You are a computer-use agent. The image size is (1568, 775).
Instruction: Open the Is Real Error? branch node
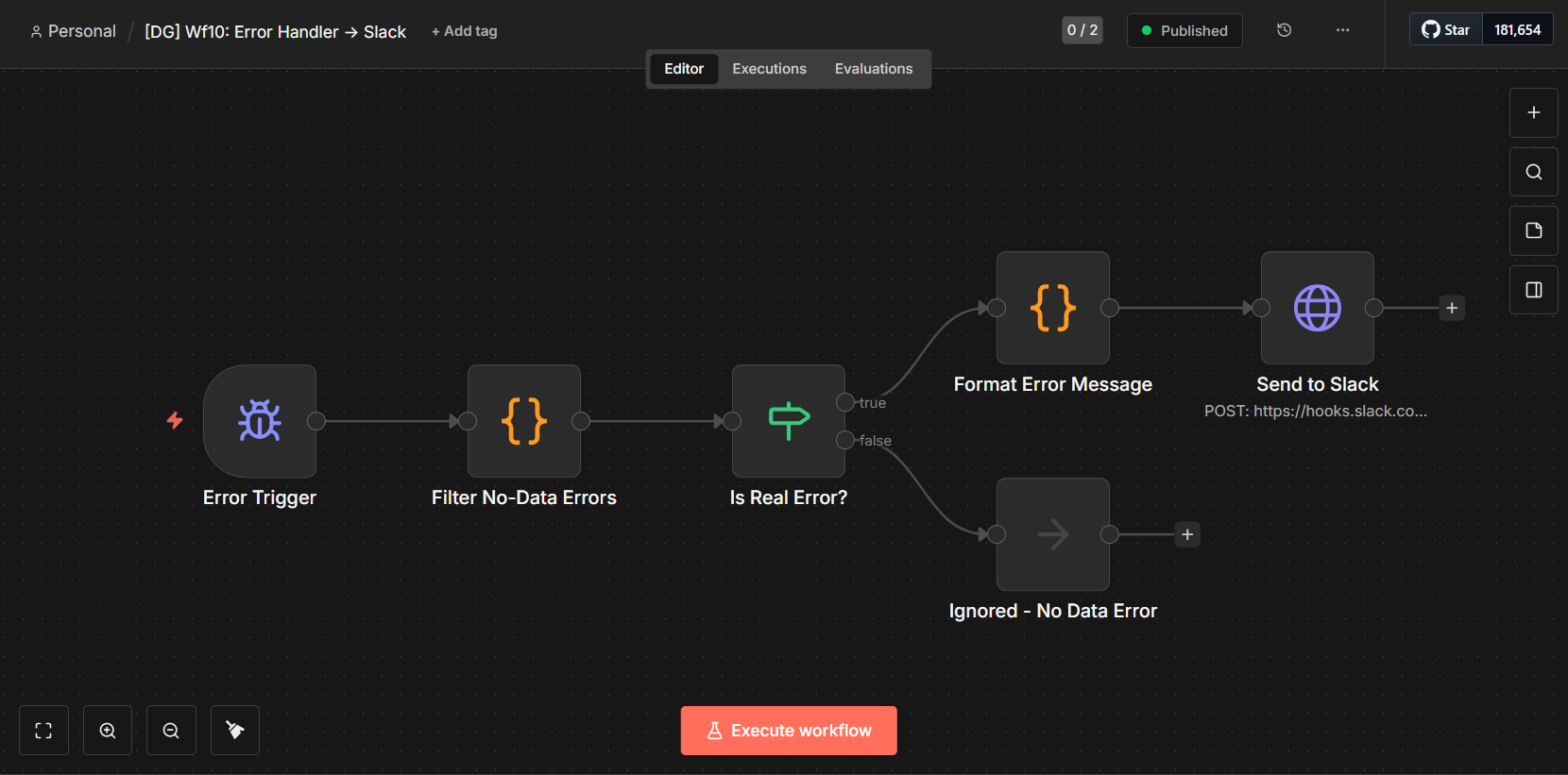(x=788, y=421)
